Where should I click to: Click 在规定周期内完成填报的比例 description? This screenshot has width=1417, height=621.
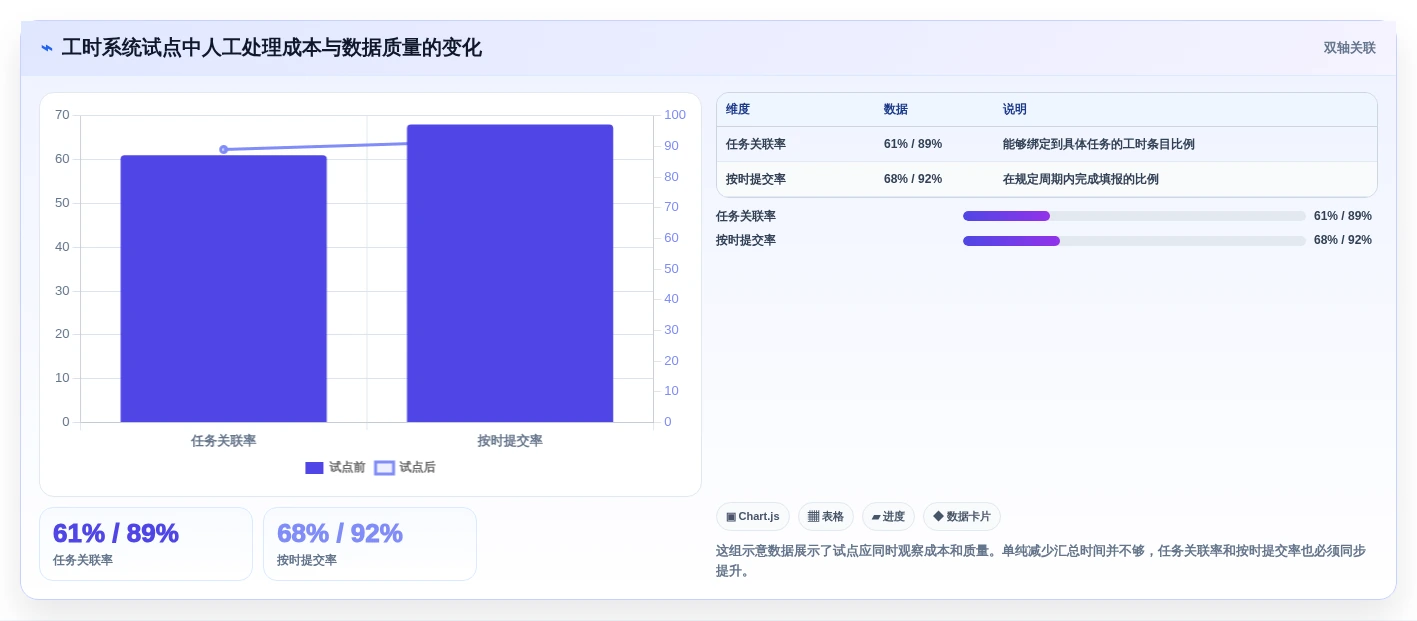1081,179
